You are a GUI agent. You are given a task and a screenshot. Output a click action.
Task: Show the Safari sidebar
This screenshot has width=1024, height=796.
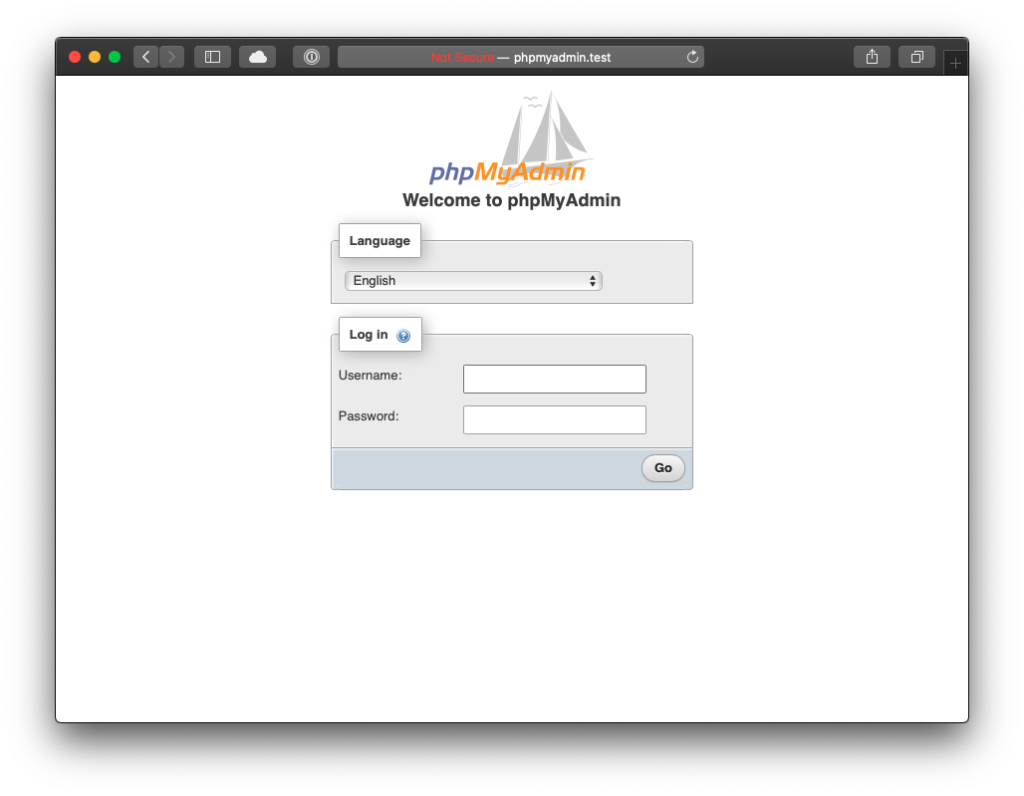pyautogui.click(x=212, y=57)
